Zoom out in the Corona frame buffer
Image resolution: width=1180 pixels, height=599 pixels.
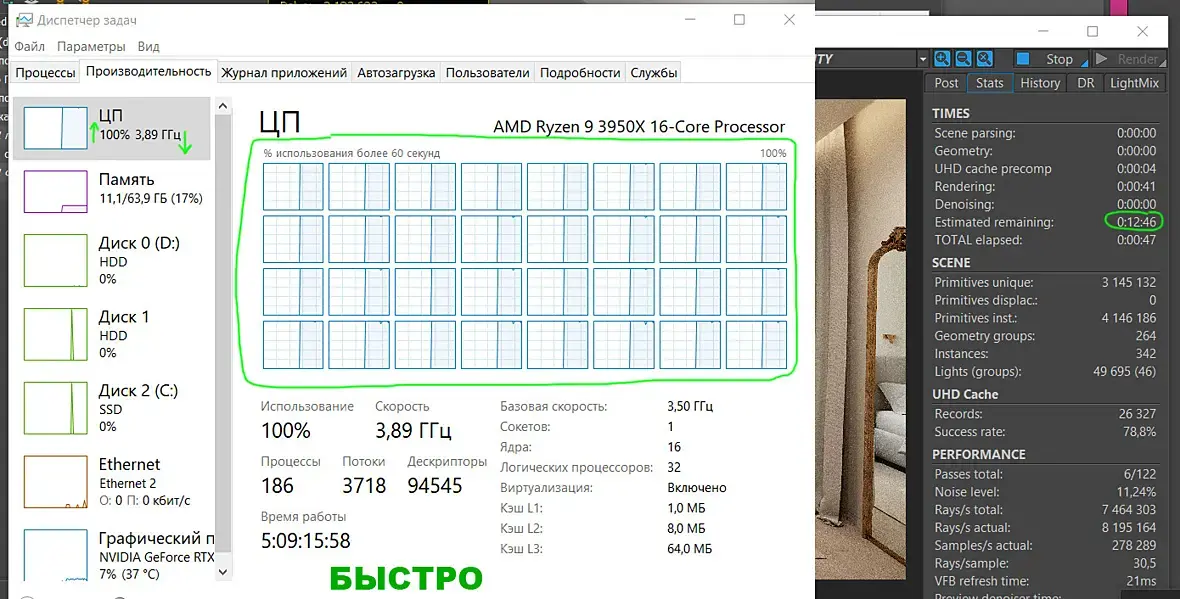pos(963,59)
